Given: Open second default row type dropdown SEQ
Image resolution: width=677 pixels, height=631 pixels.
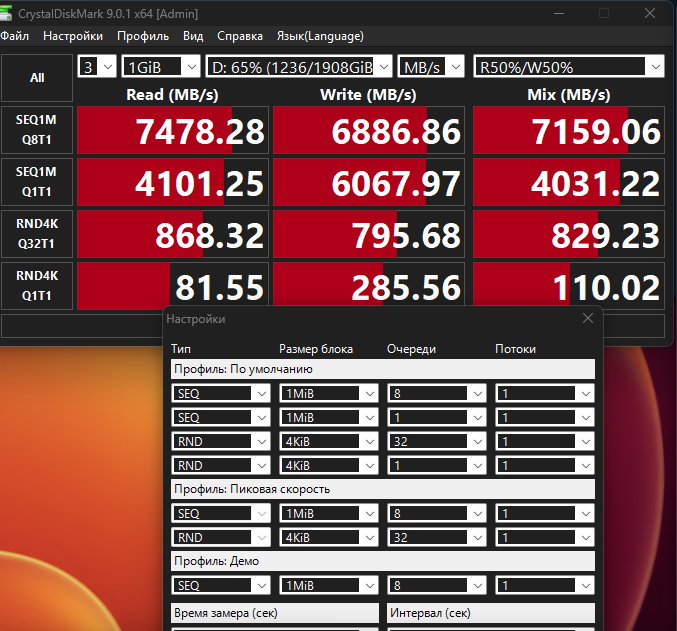Looking at the screenshot, I should point(221,417).
